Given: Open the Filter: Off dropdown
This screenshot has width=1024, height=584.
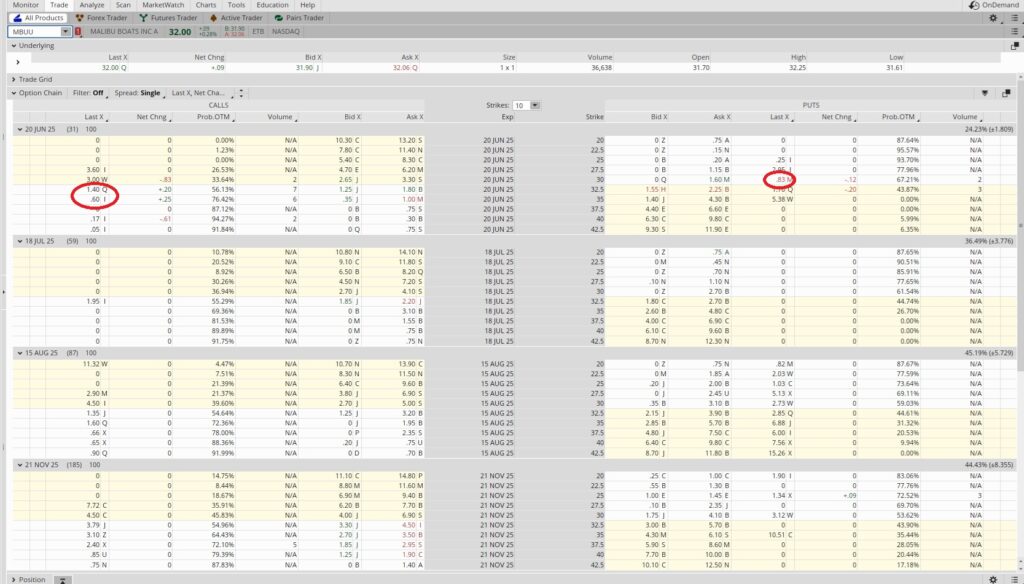Looking at the screenshot, I should pyautogui.click(x=89, y=93).
